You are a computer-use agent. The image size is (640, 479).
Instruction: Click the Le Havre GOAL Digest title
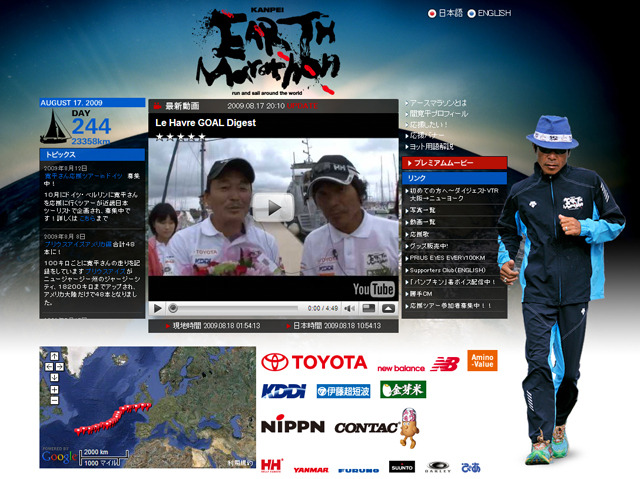click(205, 123)
